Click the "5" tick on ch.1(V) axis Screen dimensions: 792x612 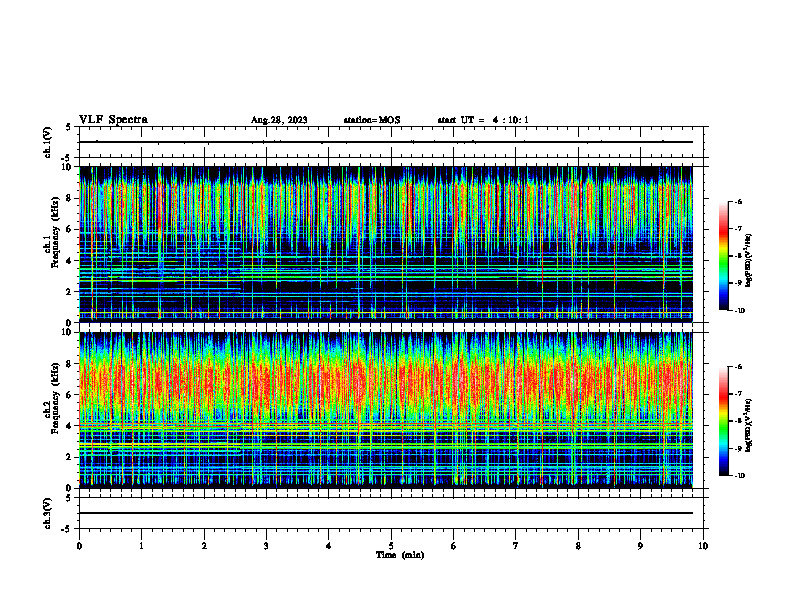(70, 127)
